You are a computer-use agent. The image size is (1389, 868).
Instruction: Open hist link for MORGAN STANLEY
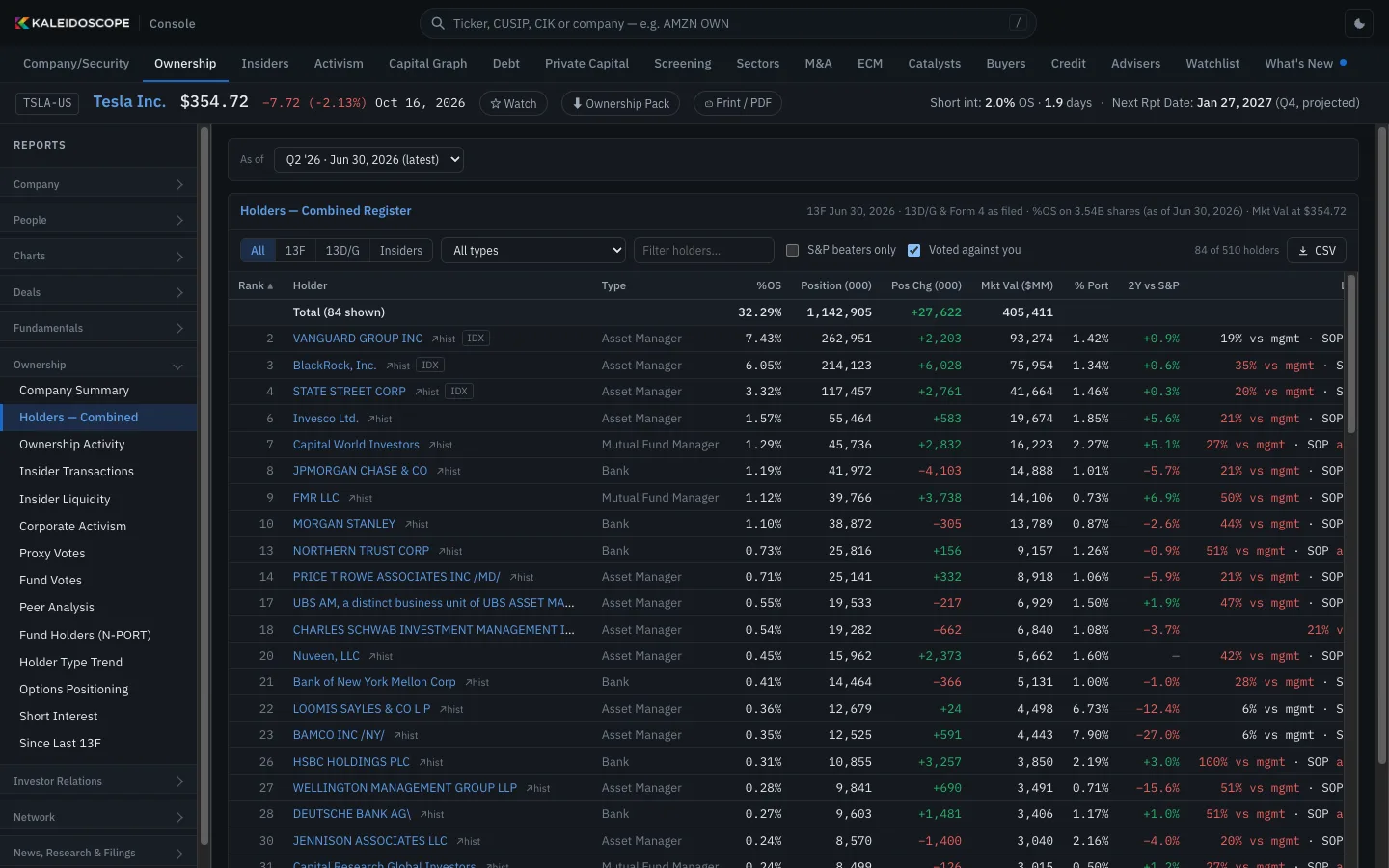pyautogui.click(x=417, y=524)
